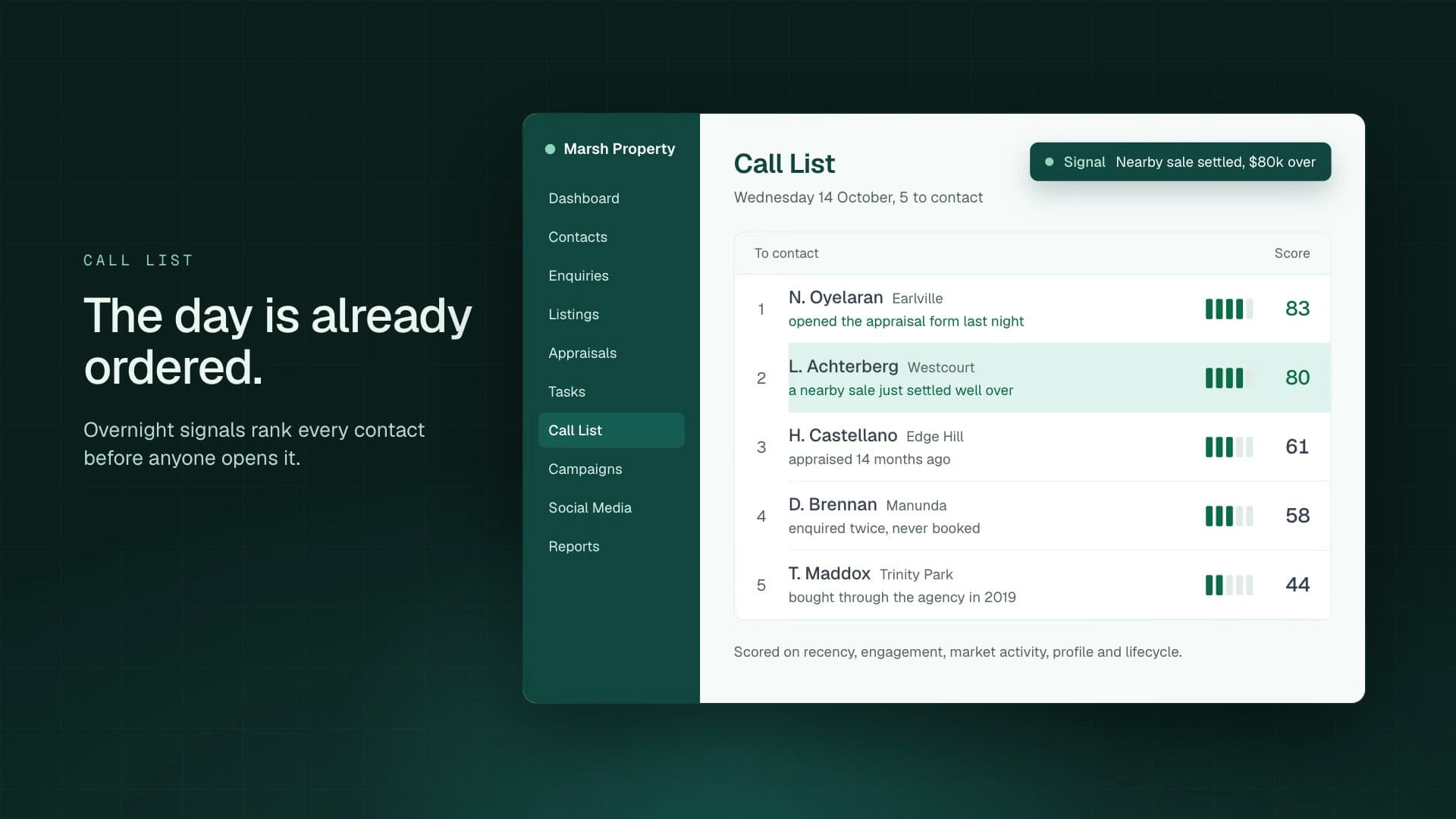
Task: Click 'appraised 14 months ago' text
Action: (x=869, y=460)
